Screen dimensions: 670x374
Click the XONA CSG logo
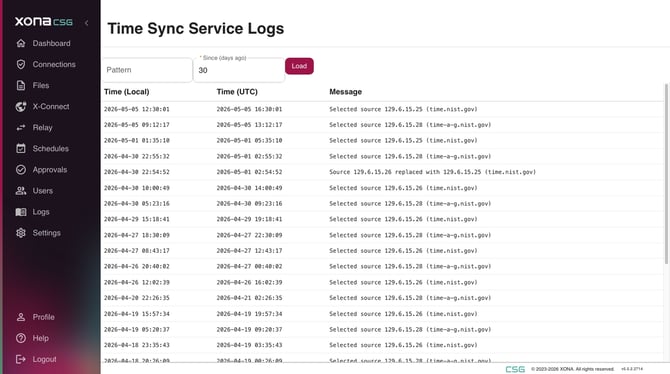[44, 21]
